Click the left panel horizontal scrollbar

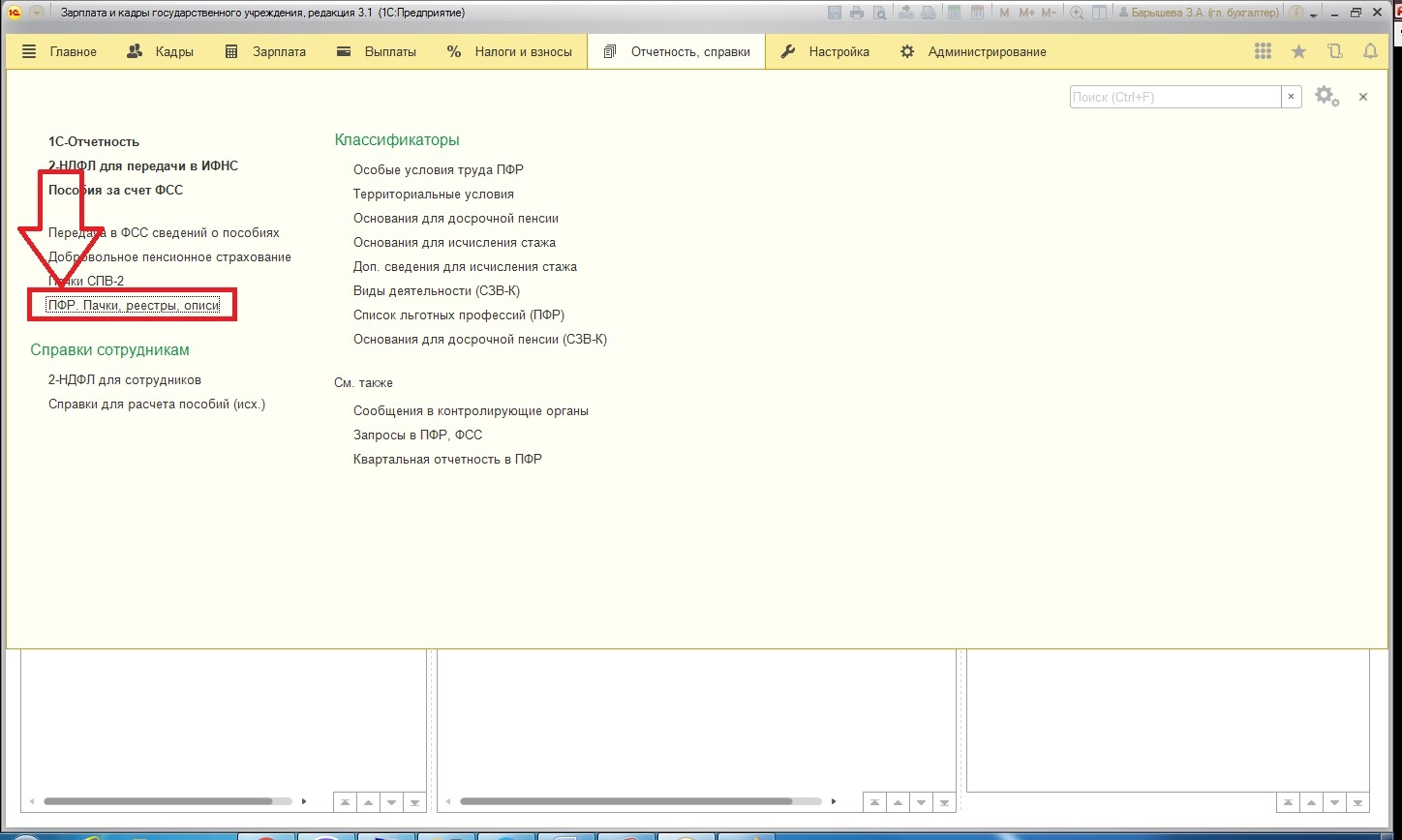click(158, 801)
